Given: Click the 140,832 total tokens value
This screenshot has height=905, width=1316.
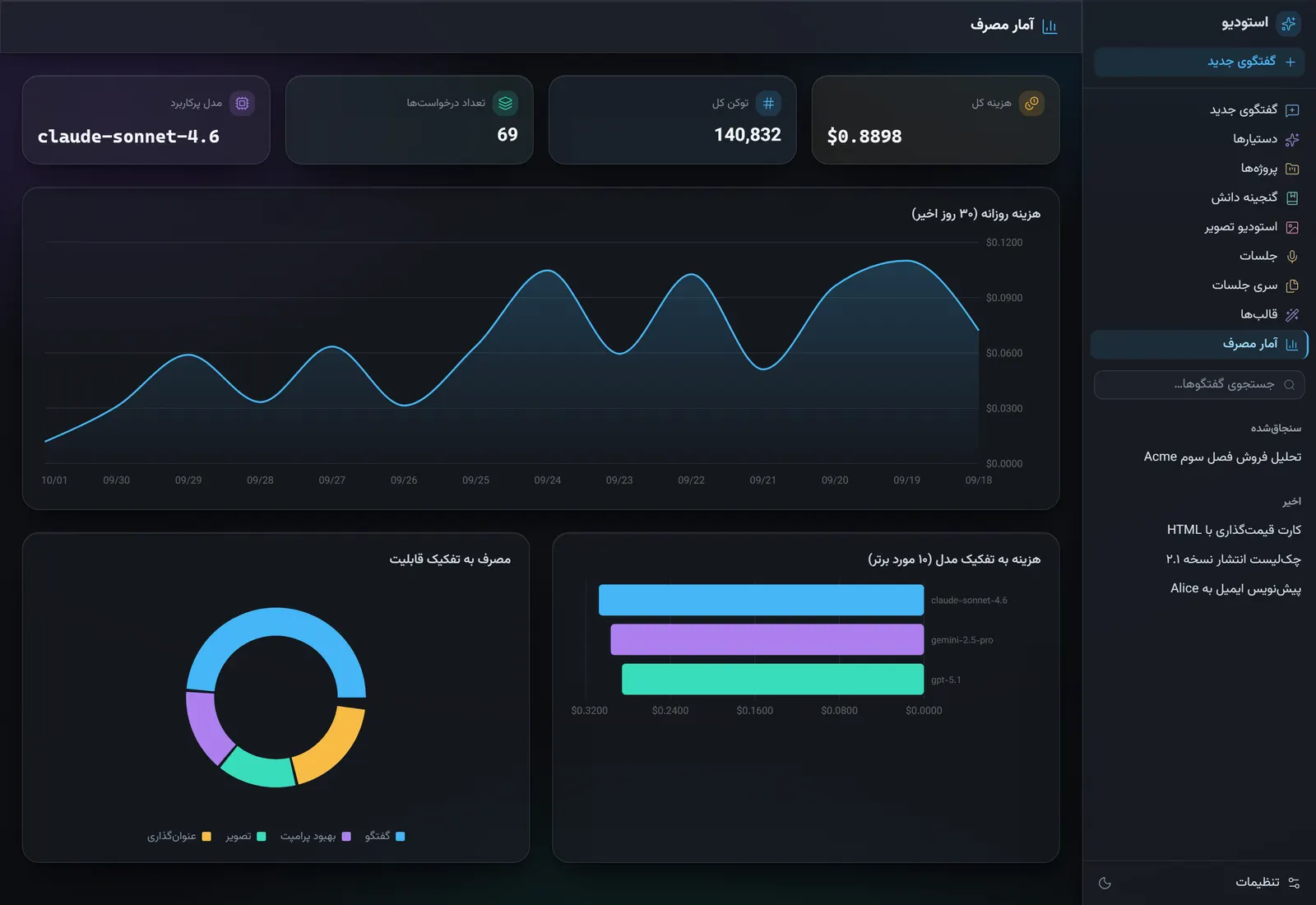Looking at the screenshot, I should tap(748, 135).
